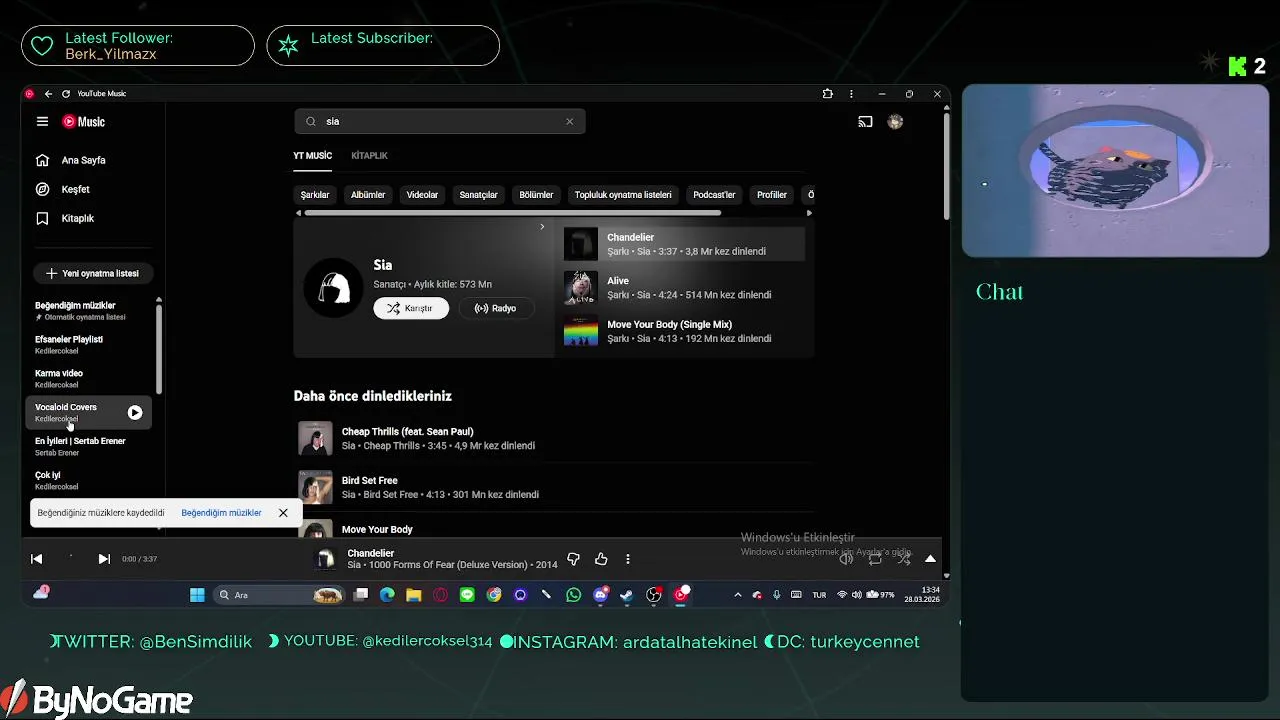Filter results by Profiller
Viewport: 1280px width, 720px height.
coord(772,195)
